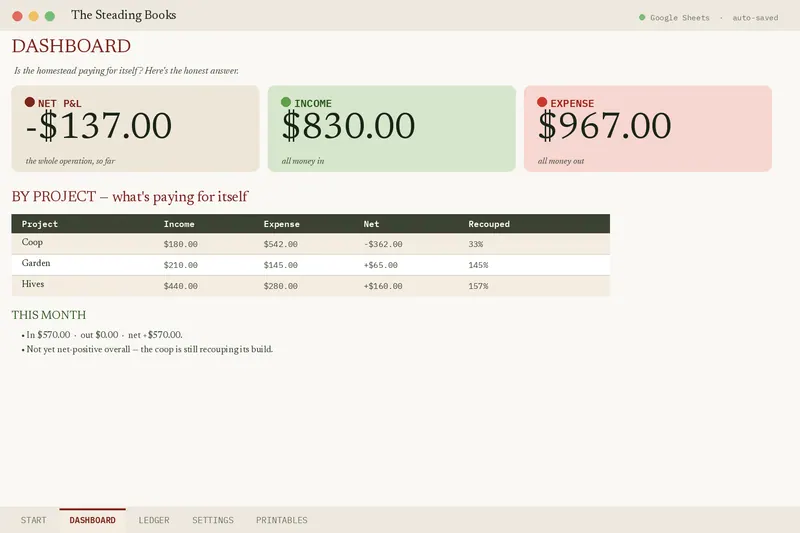Screen dimensions: 800x533
Task: Click the dark red NET P&L dot
Action: pos(30,102)
